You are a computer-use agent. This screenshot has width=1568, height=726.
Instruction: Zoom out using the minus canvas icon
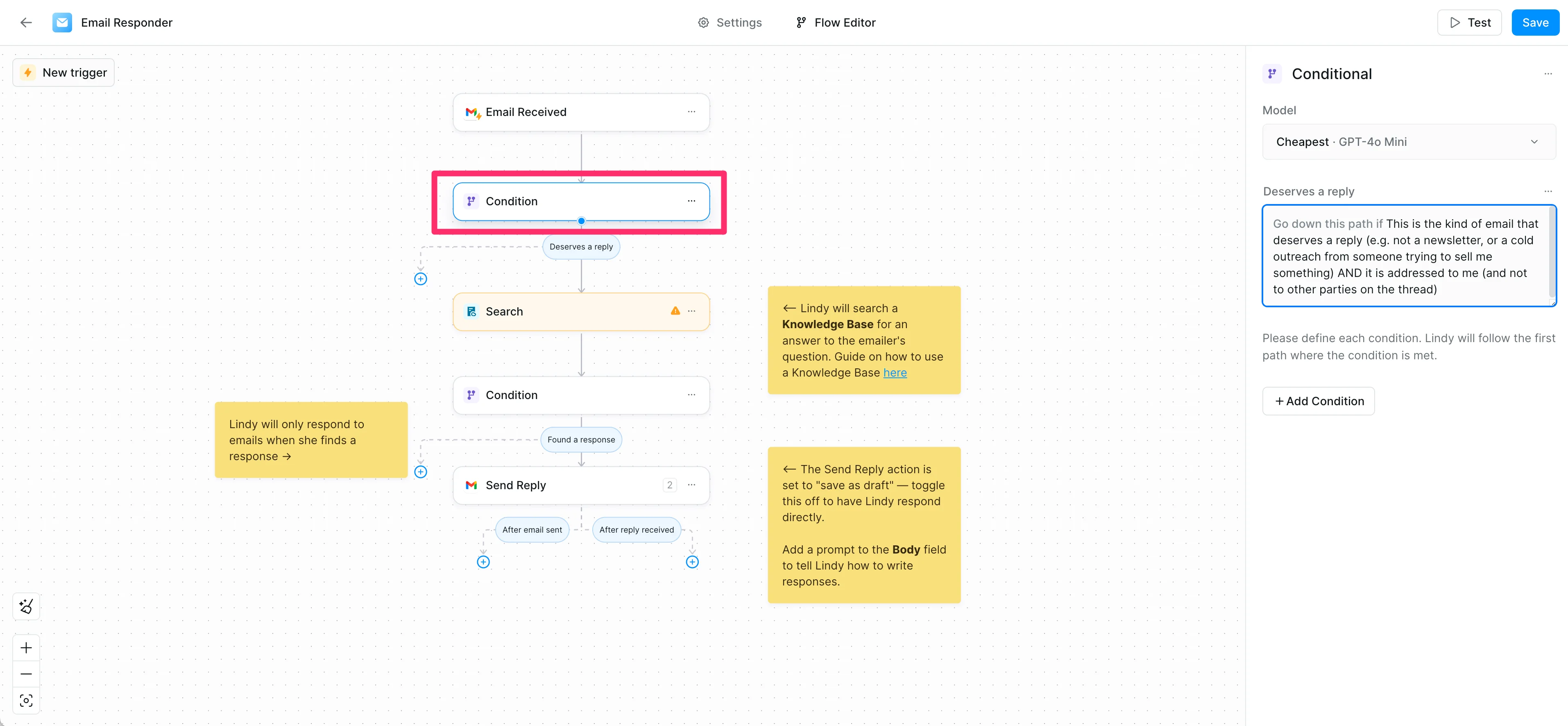point(26,674)
